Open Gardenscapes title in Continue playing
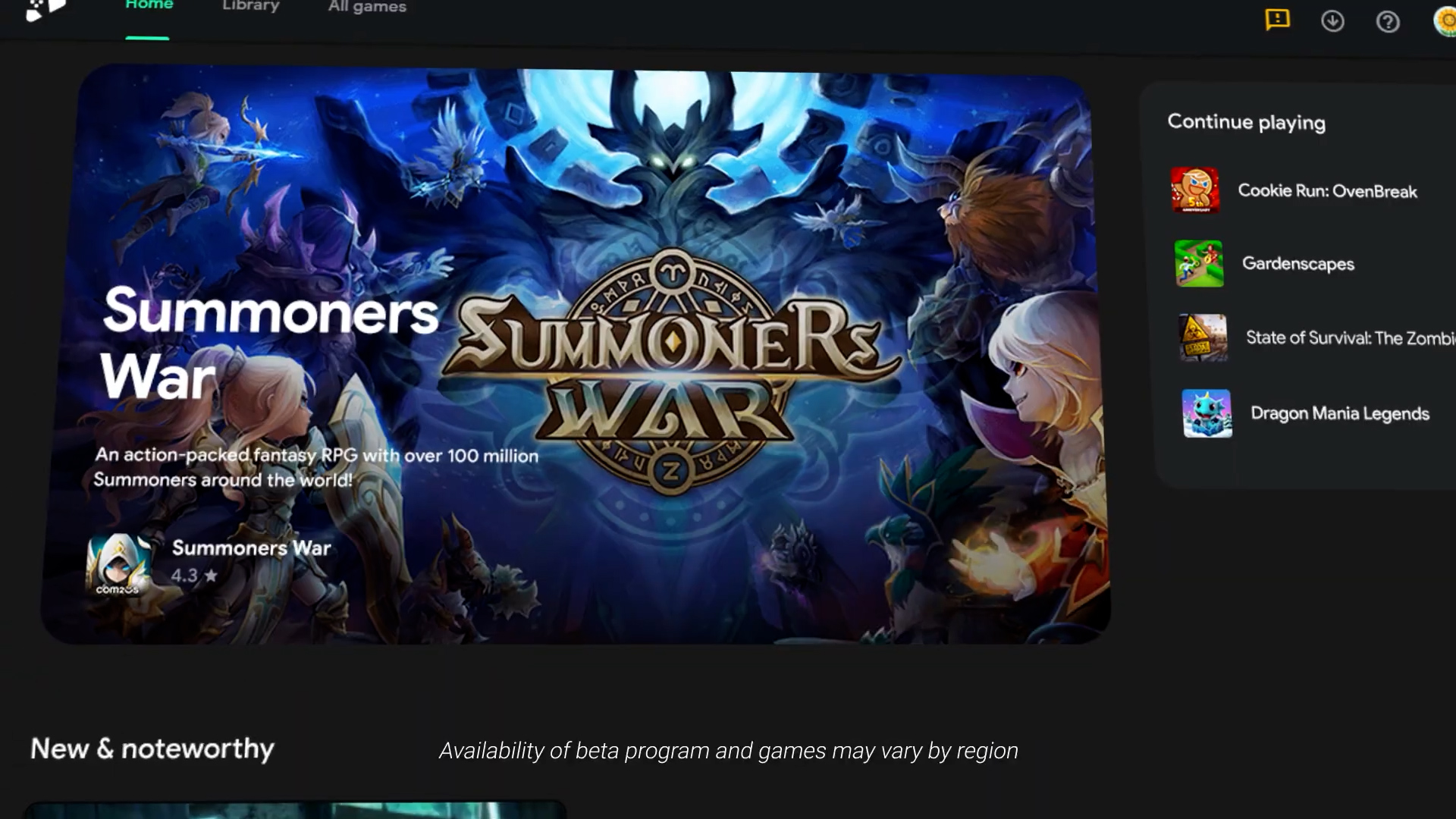The width and height of the screenshot is (1456, 819). [1298, 264]
